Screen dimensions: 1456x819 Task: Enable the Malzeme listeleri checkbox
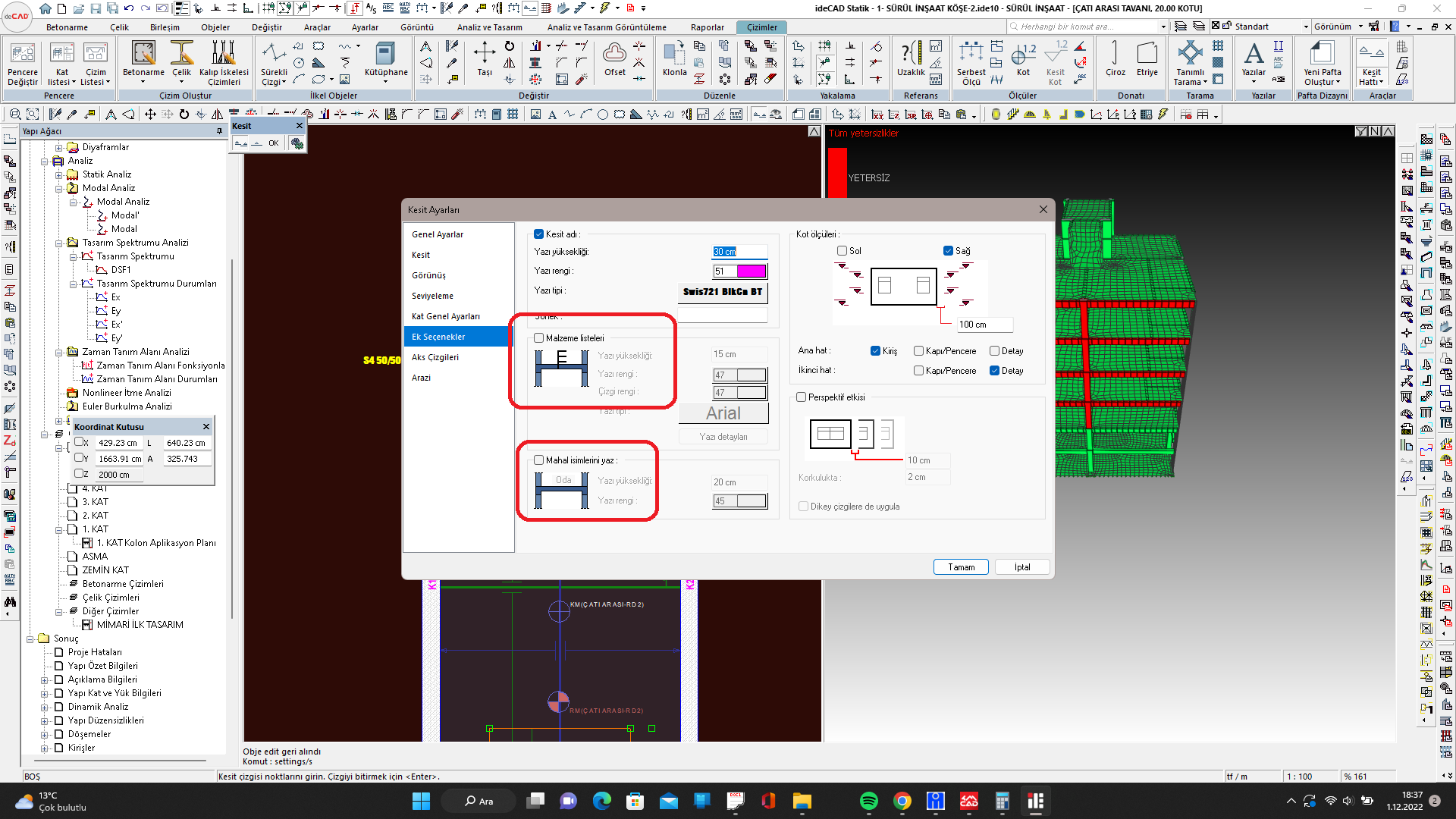pos(539,338)
